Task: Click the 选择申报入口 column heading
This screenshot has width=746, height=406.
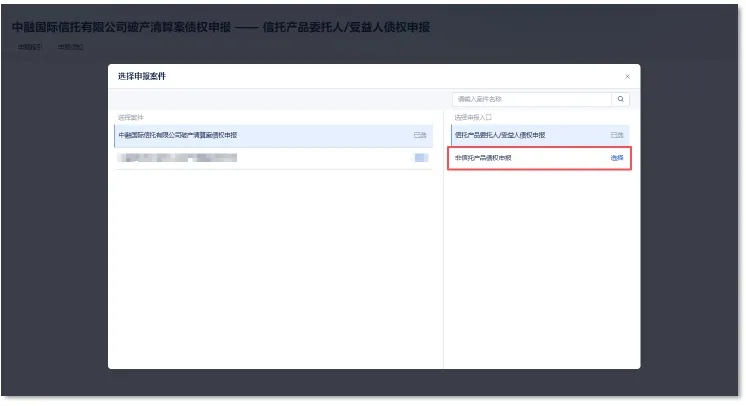Action: pos(473,118)
